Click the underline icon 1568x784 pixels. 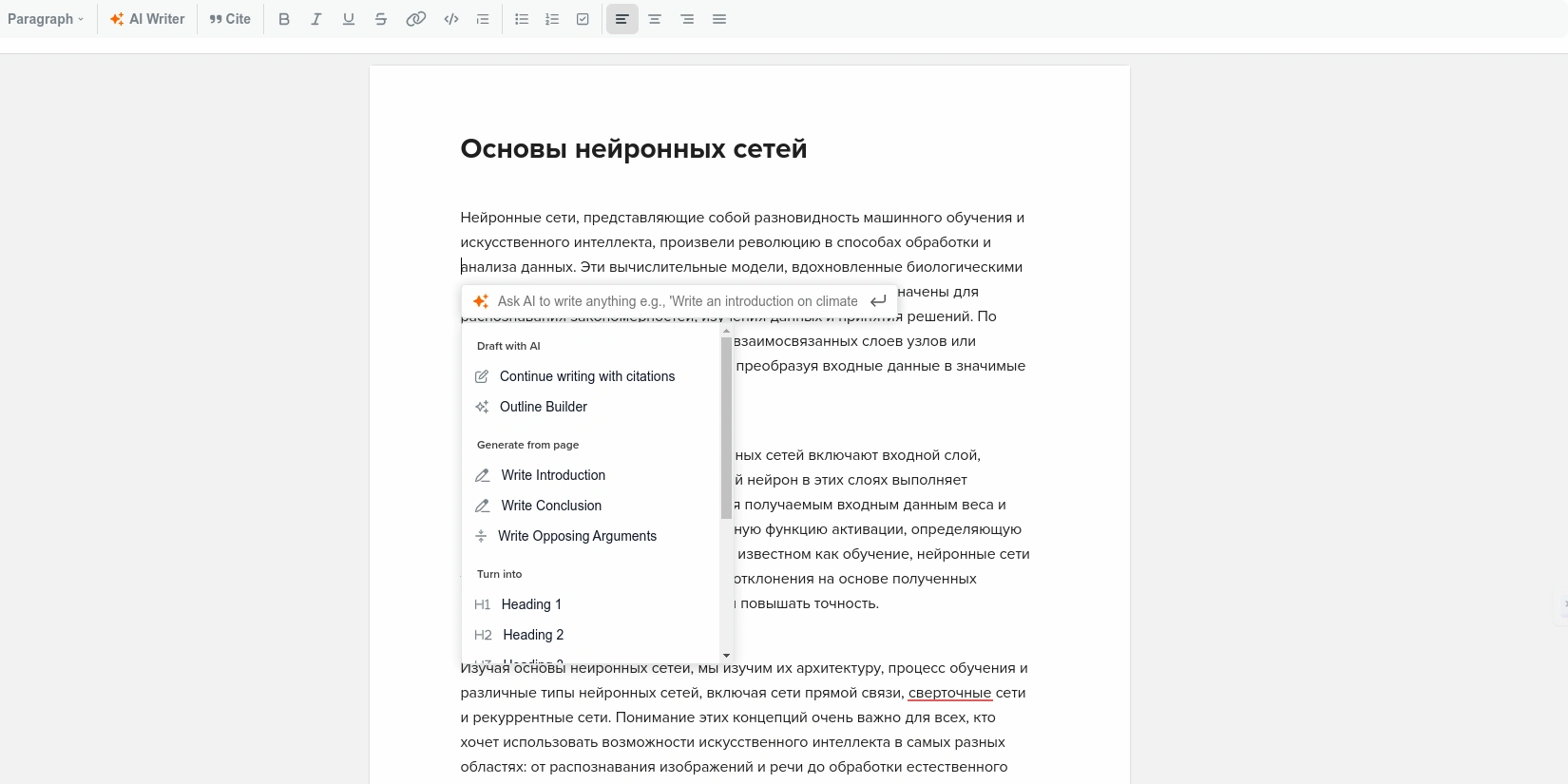348,19
